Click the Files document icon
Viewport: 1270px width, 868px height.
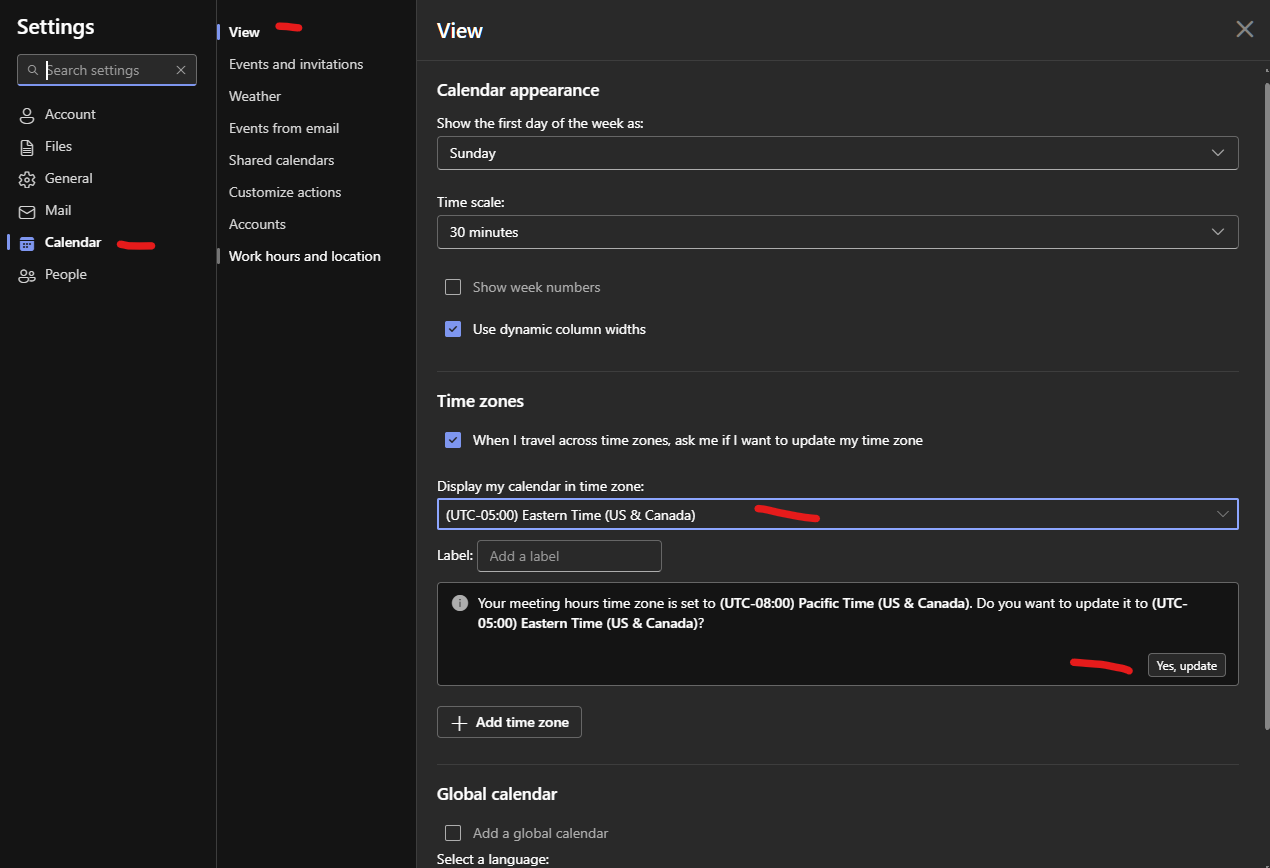[27, 147]
